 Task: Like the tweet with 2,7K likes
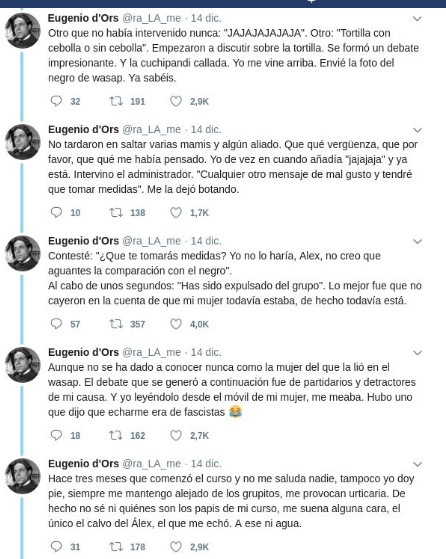175,435
